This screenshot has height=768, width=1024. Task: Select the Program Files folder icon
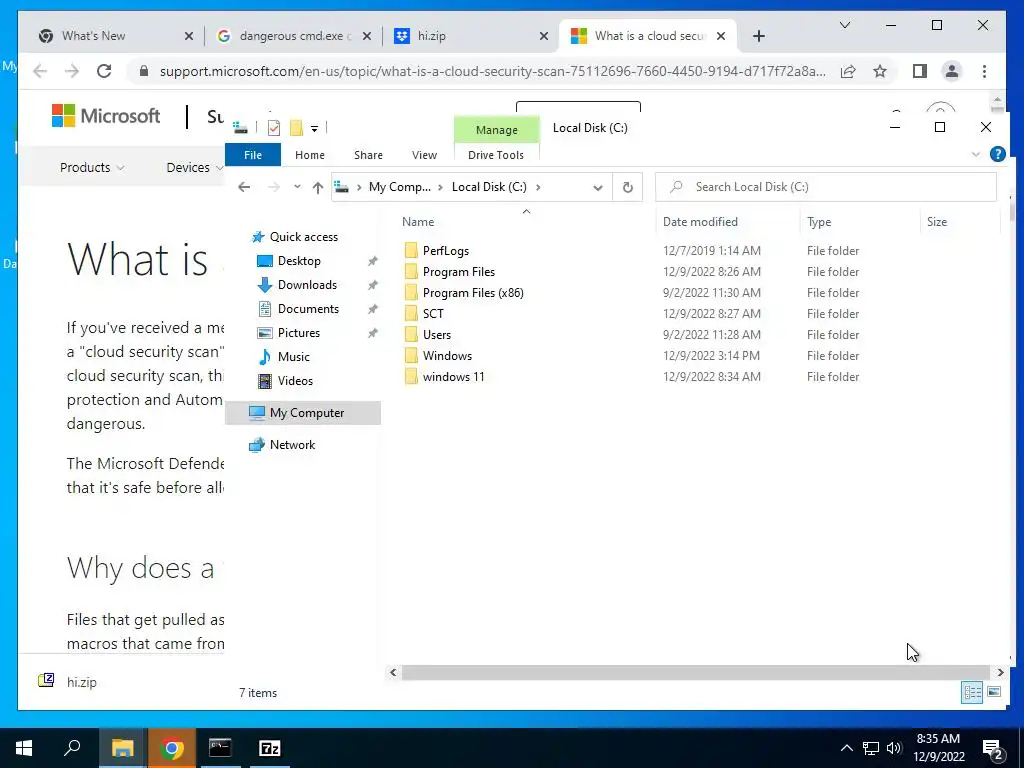[411, 272]
